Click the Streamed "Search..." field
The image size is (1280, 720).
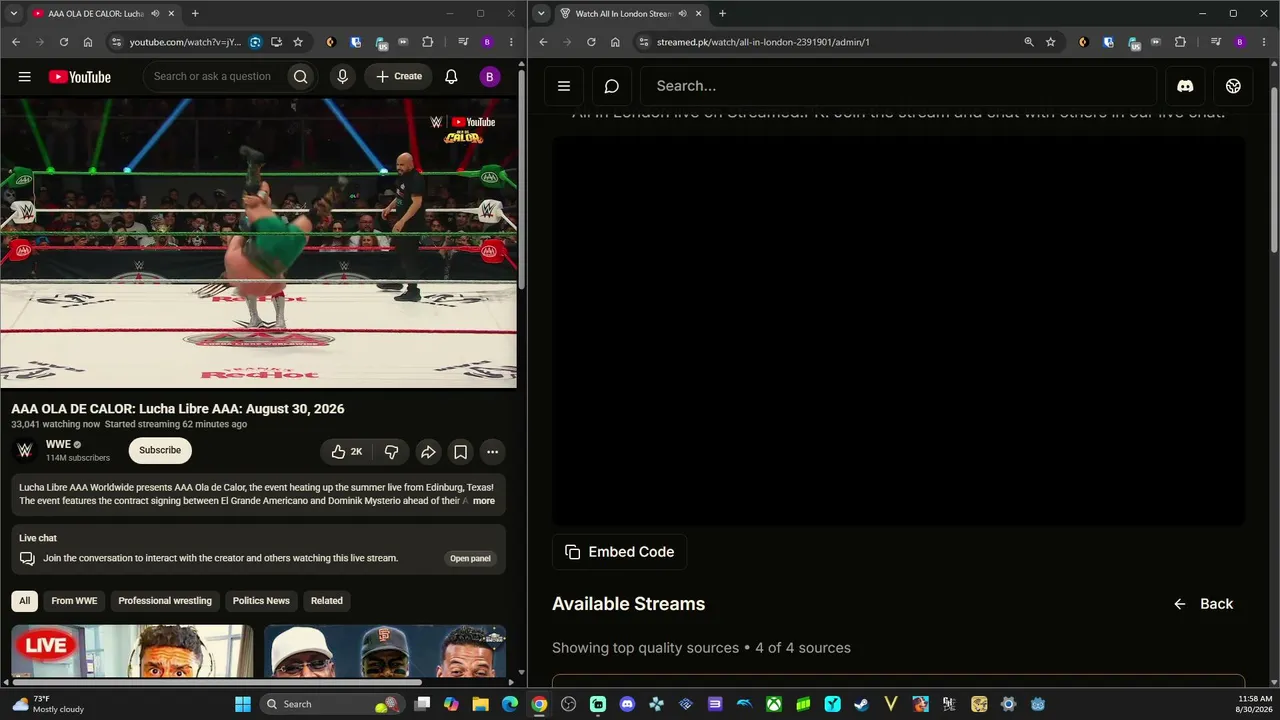click(898, 86)
